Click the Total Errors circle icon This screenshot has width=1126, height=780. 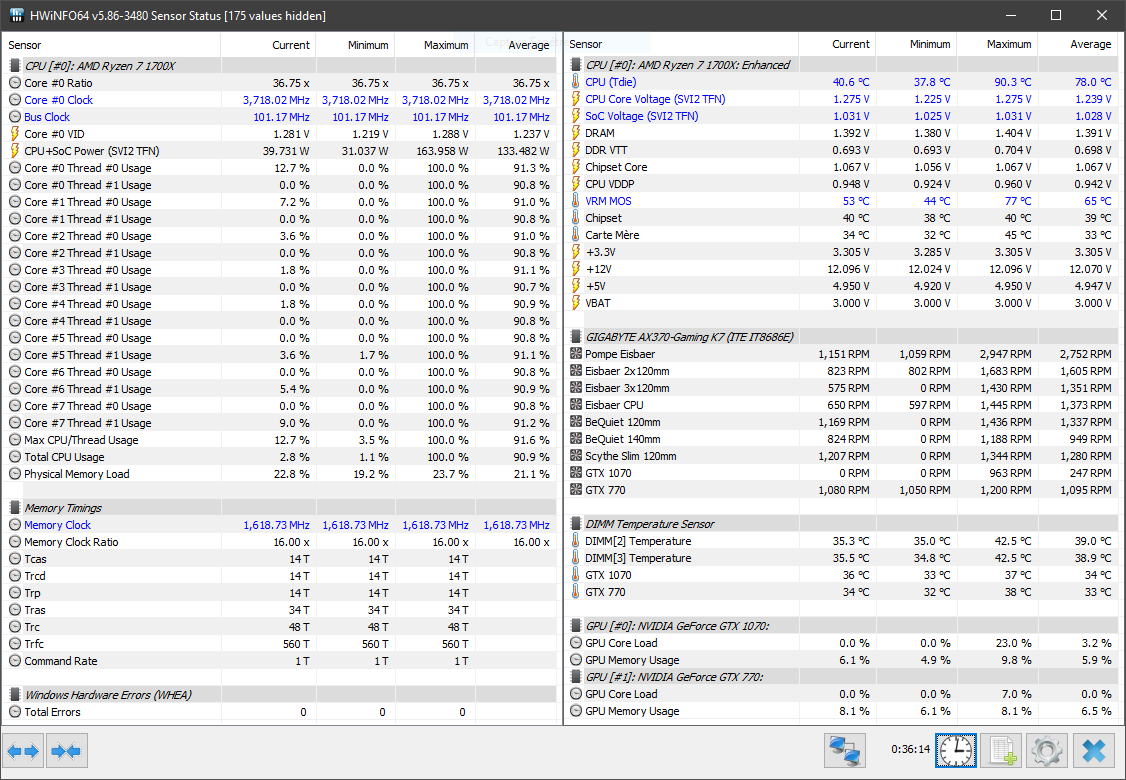15,712
